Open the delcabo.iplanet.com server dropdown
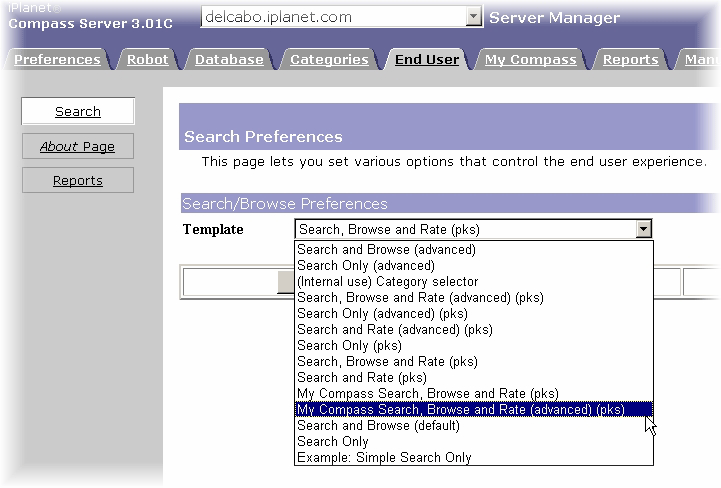Viewport: 721px width, 488px height. (341, 17)
